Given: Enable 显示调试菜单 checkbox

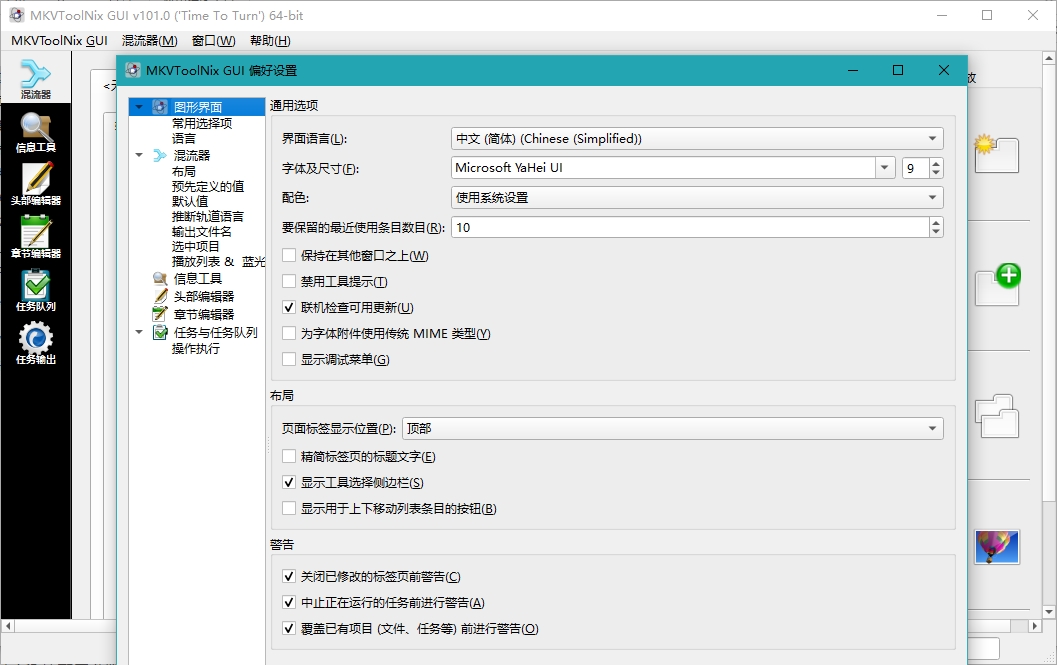Looking at the screenshot, I should pyautogui.click(x=289, y=359).
